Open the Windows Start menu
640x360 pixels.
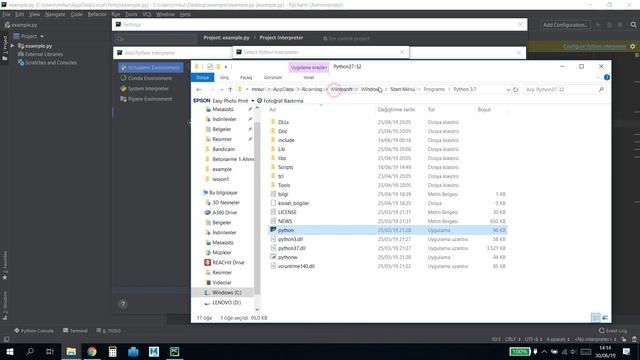(9, 351)
